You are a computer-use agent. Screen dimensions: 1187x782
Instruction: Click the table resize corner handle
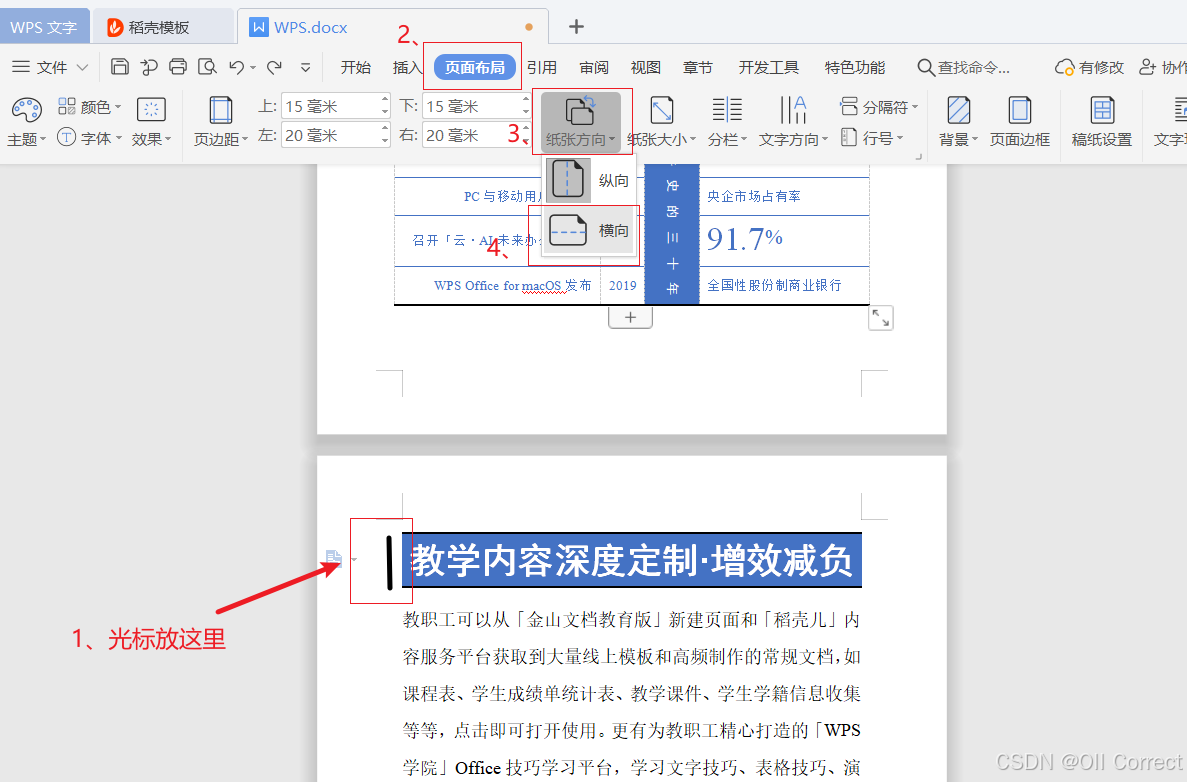880,318
